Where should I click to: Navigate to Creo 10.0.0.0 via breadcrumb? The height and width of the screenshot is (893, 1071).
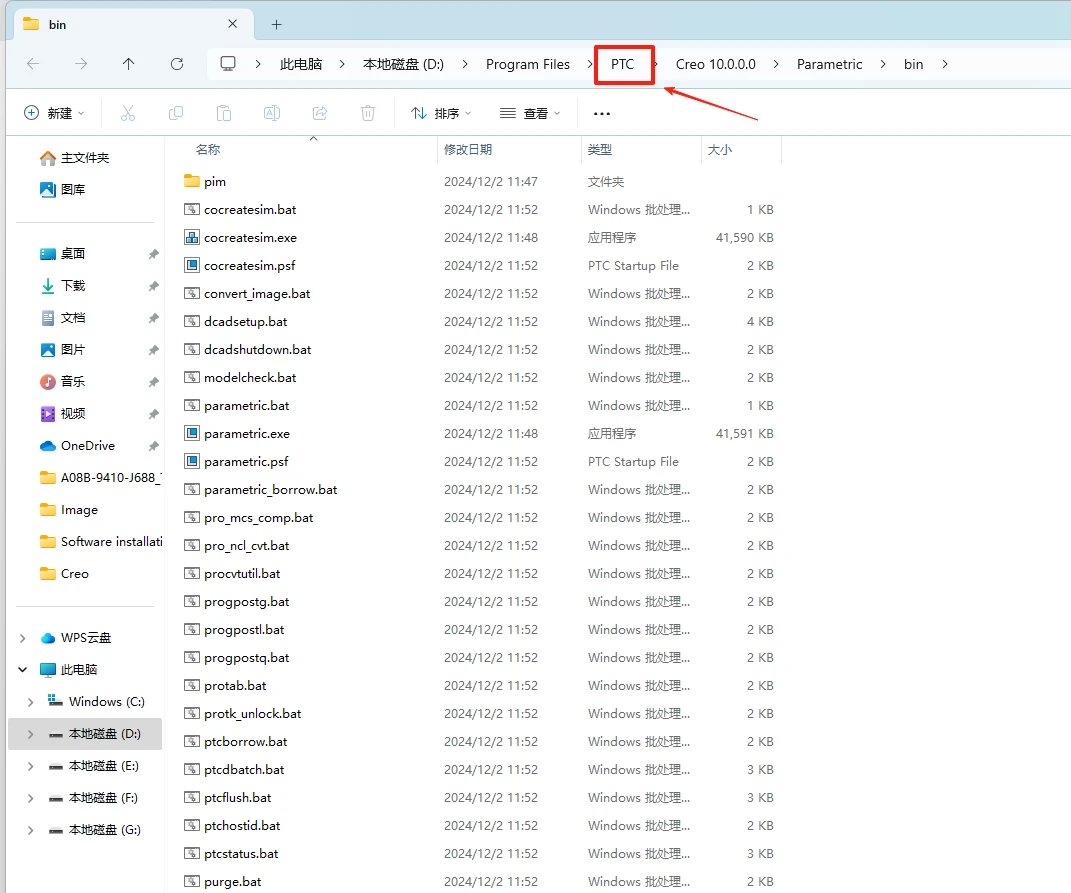tap(715, 63)
